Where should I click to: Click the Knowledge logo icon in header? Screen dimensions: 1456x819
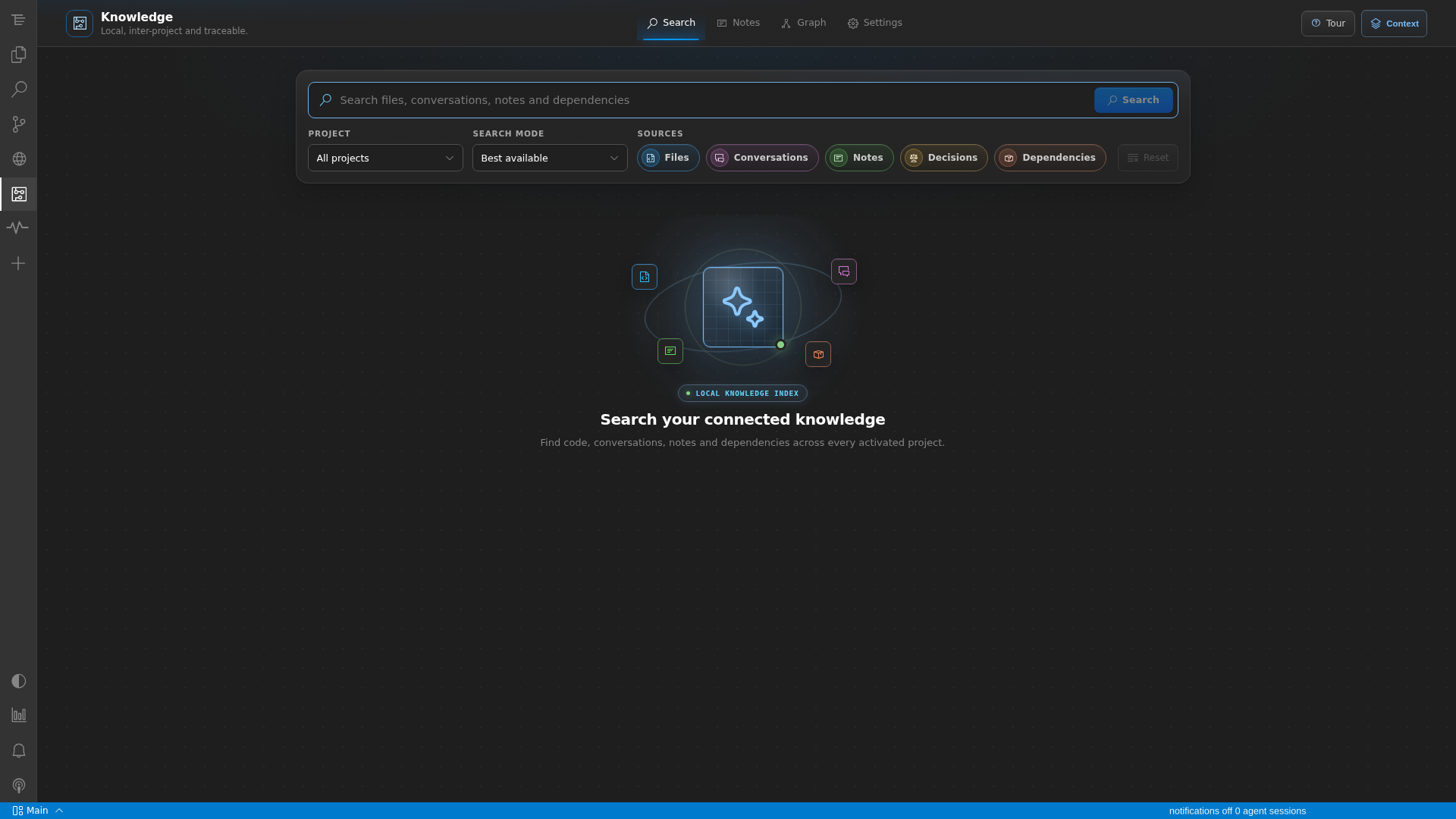click(x=80, y=24)
